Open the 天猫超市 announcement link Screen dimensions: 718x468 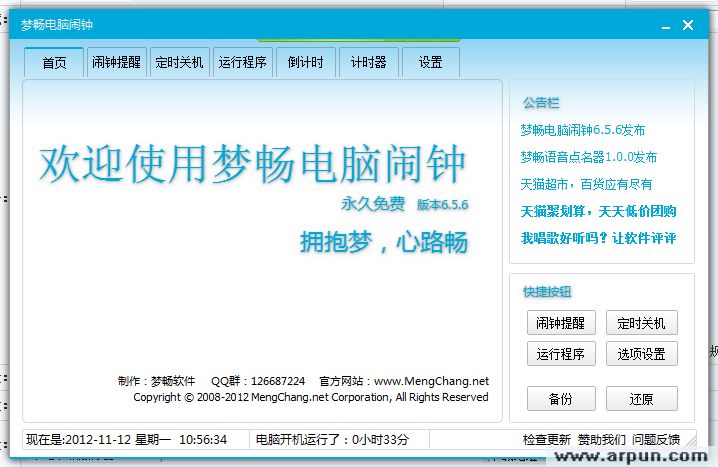coord(586,184)
